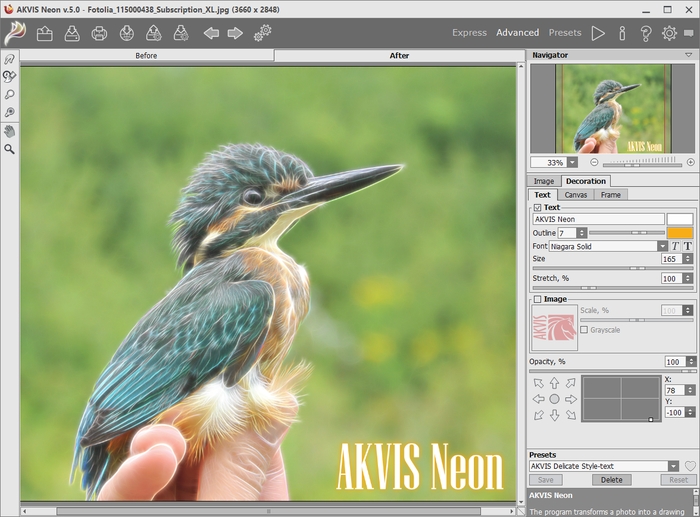Toggle bold text style
Viewport: 700px width, 517px height.
point(688,246)
